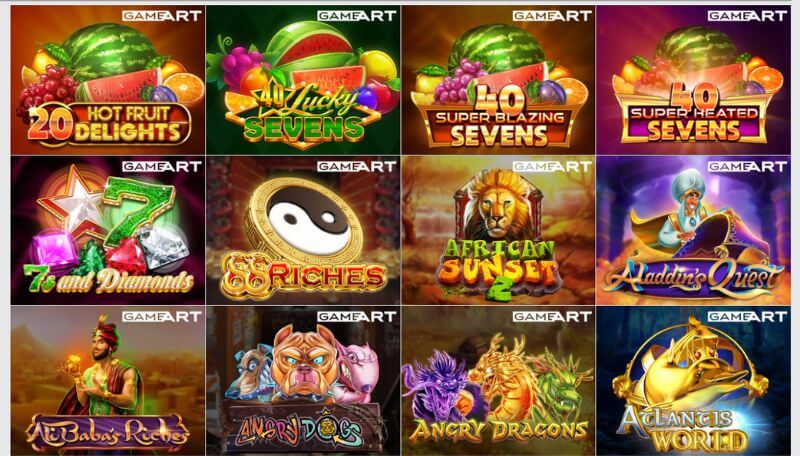Select the Angry Dragons game tile
Screen dimensions: 800x456
coord(498,381)
